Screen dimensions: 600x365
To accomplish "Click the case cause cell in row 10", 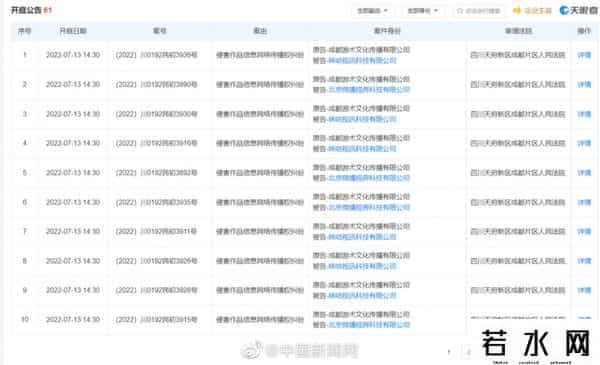I will (x=260, y=319).
